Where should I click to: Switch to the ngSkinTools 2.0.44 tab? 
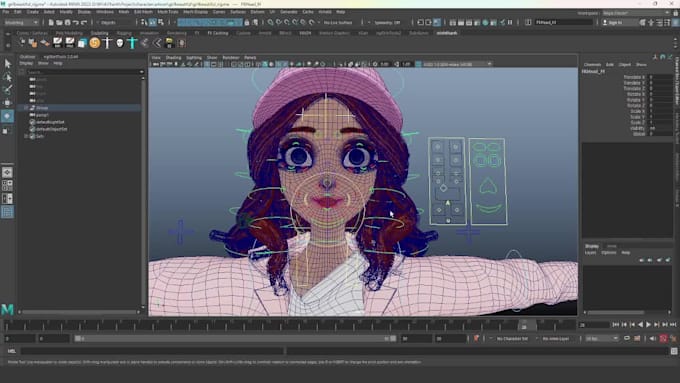(x=61, y=57)
